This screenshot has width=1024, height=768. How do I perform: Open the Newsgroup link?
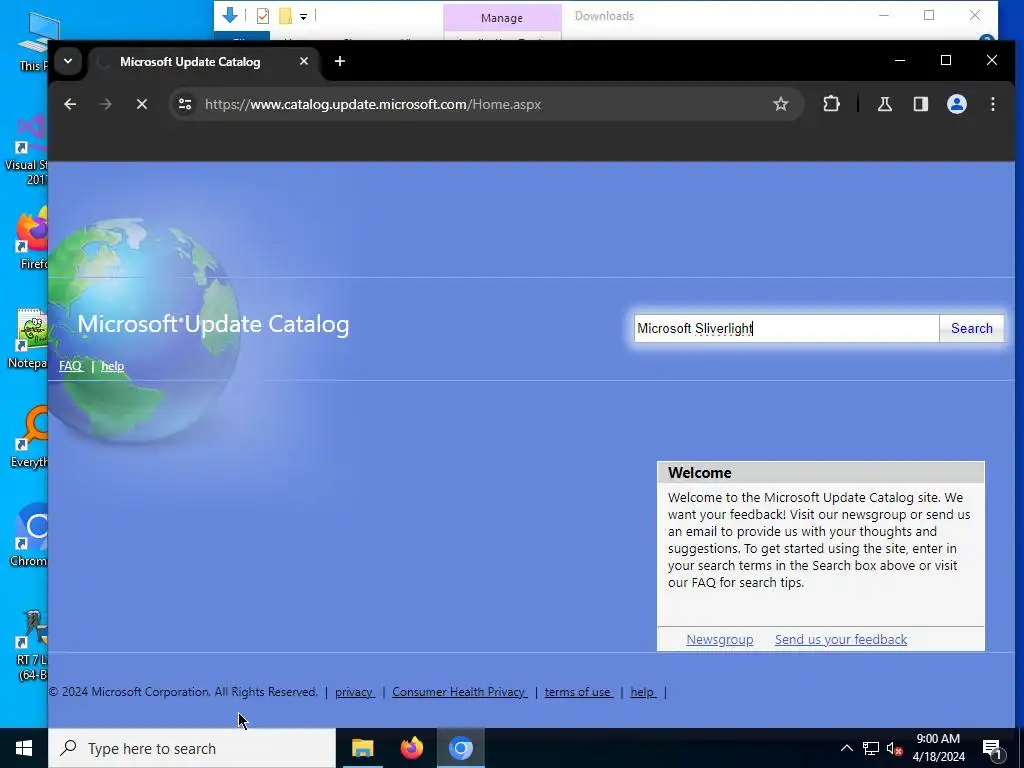(720, 639)
